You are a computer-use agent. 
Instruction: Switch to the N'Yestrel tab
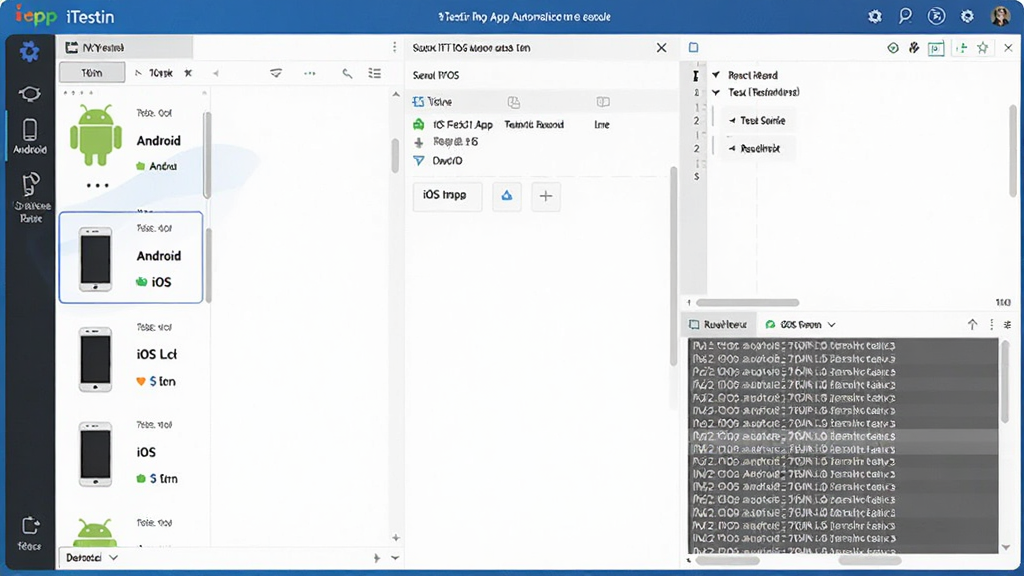point(126,48)
